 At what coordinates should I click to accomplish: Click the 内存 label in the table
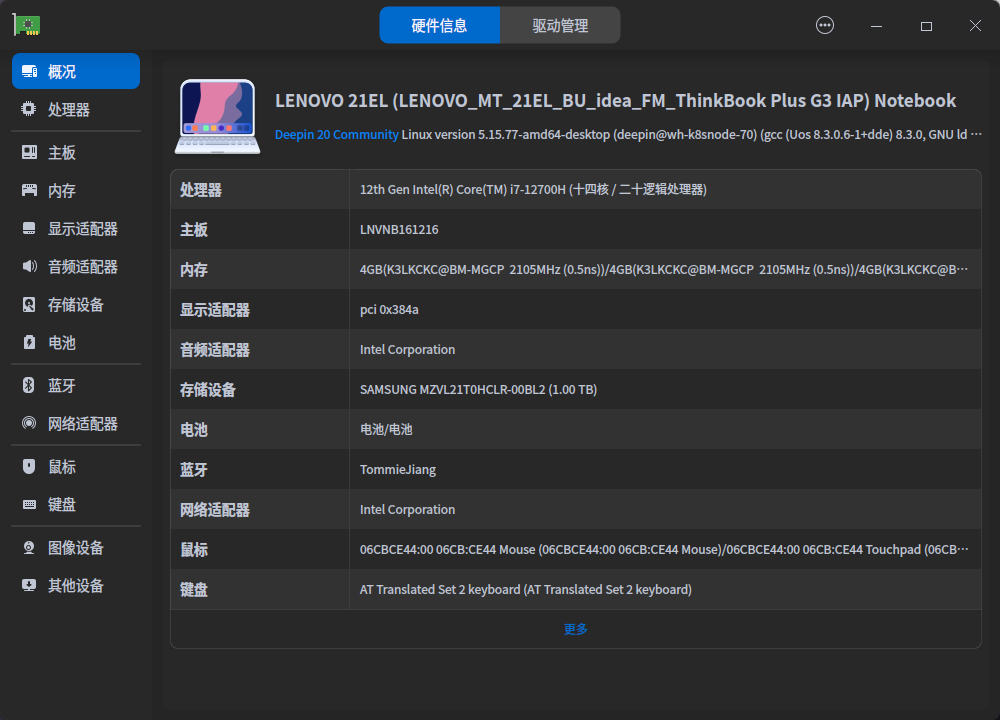pos(194,270)
